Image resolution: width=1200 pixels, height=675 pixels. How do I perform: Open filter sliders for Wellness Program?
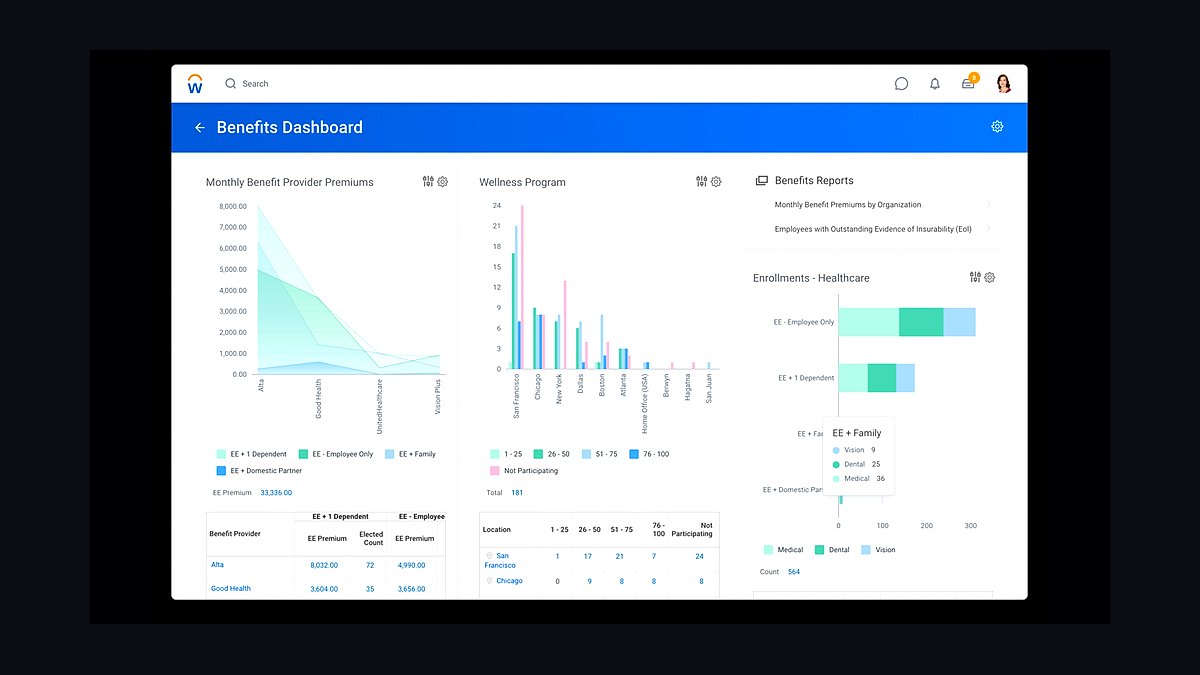pos(701,182)
